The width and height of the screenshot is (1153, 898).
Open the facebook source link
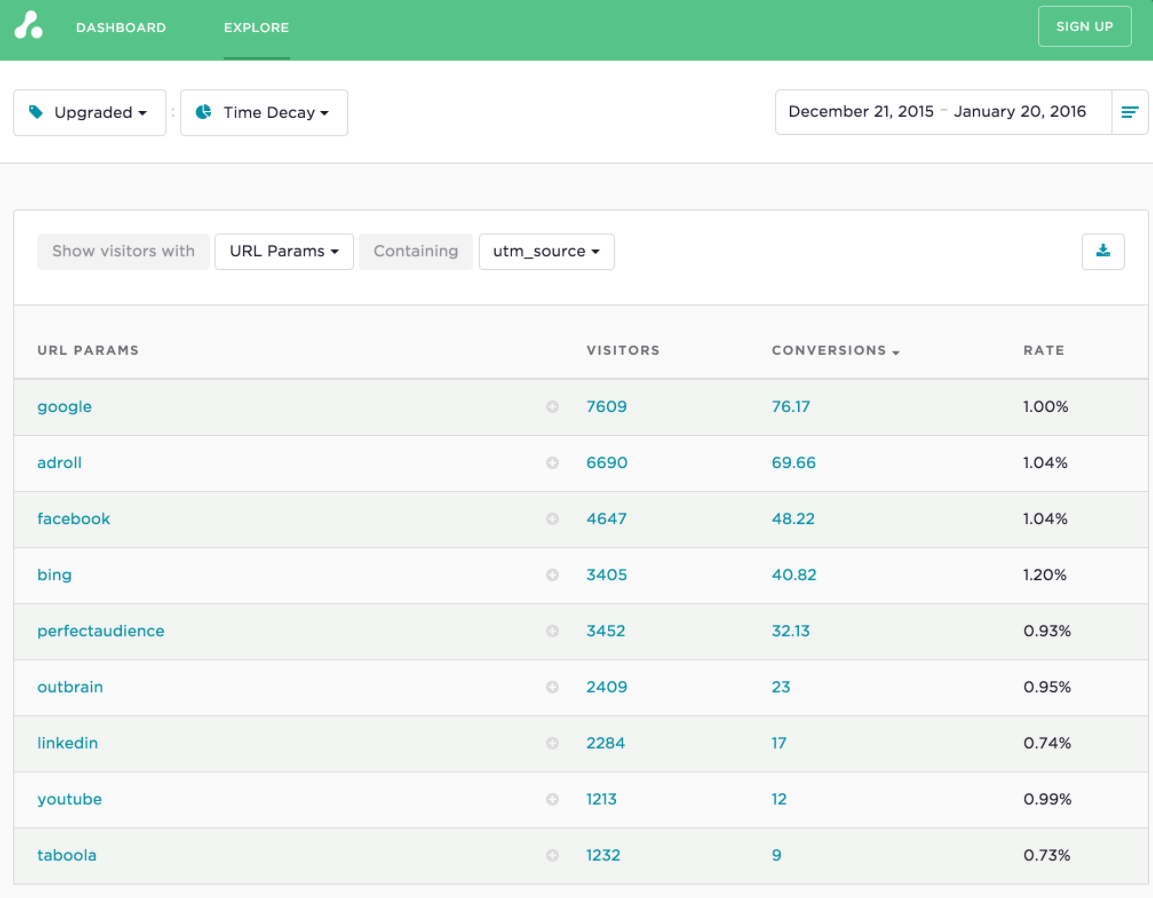click(x=74, y=519)
